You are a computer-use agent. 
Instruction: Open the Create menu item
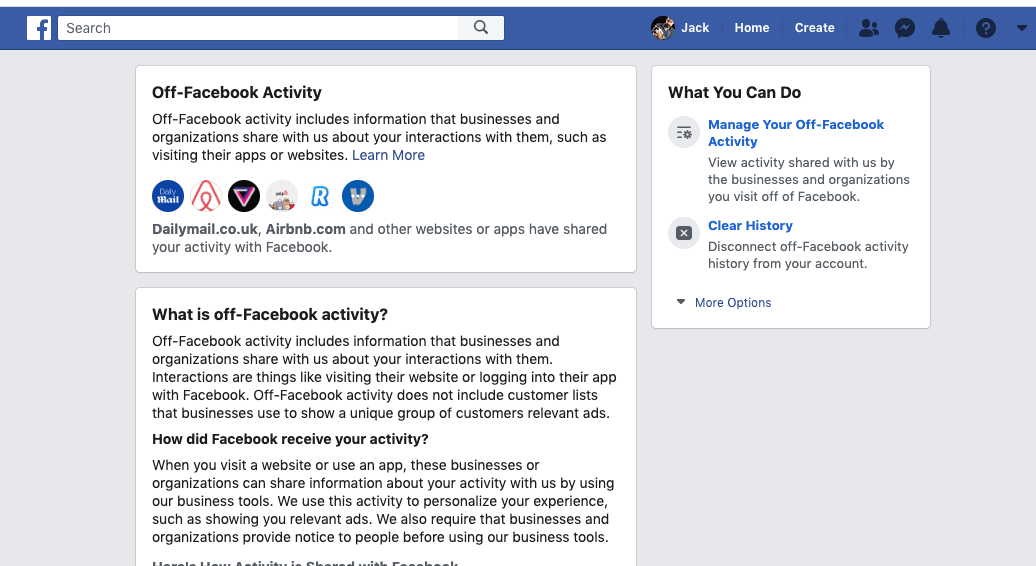(814, 28)
